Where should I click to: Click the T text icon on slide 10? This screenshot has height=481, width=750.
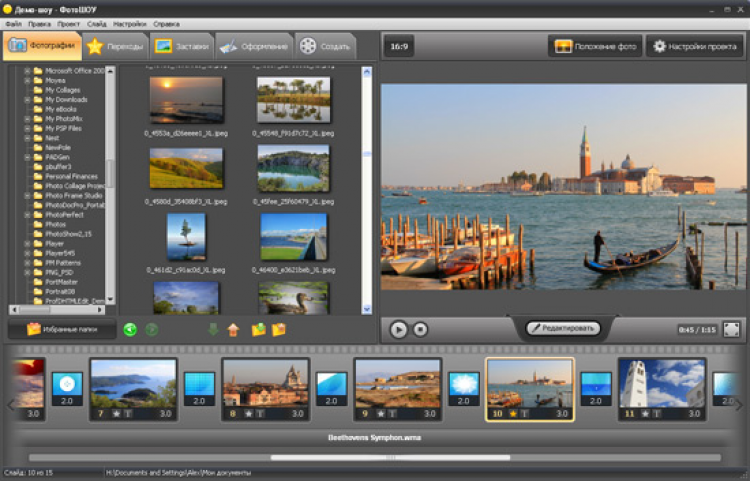(525, 414)
